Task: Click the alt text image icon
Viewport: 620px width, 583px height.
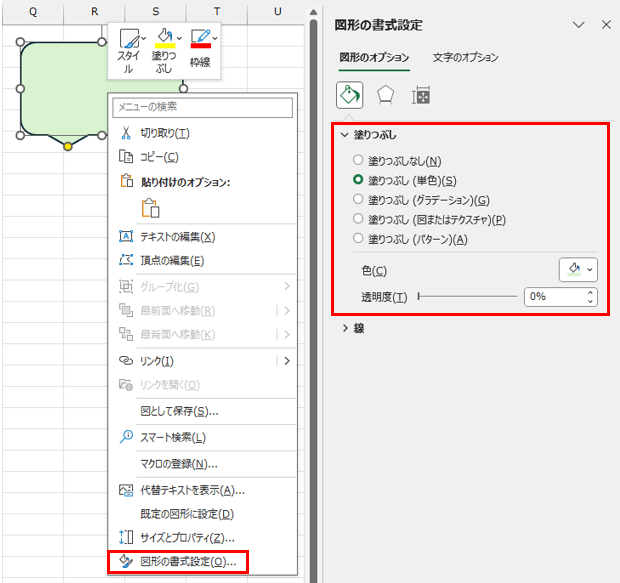Action: click(126, 490)
